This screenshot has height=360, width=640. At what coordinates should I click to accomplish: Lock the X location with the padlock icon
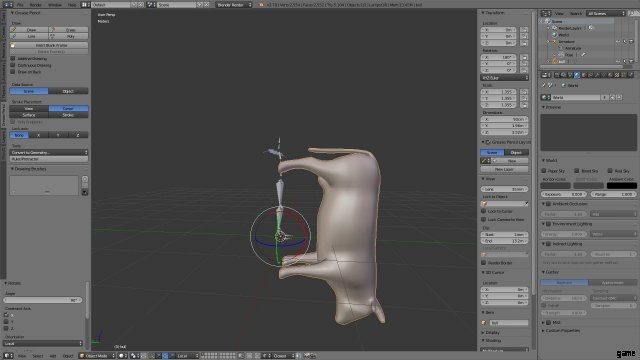click(524, 30)
